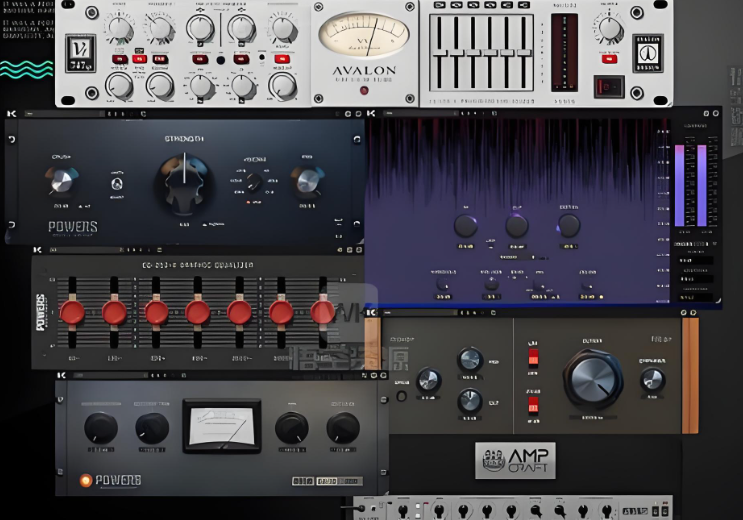
Task: Click the middle of three large knobs in the purple plugin
Action: (x=517, y=225)
